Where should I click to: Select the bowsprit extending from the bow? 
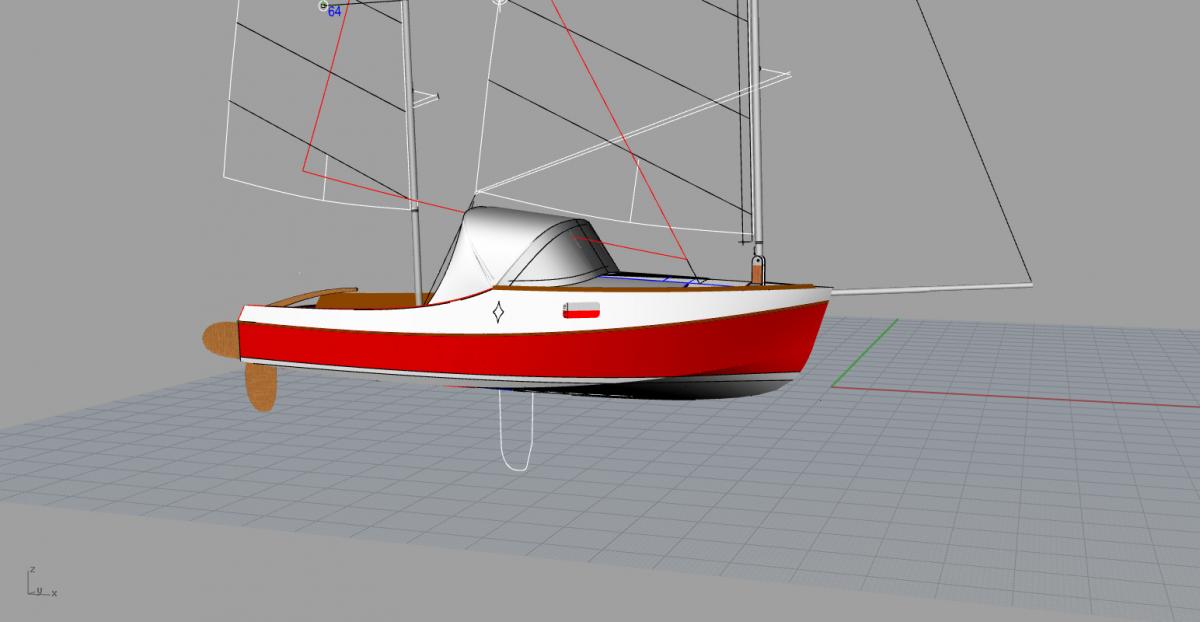coord(930,288)
